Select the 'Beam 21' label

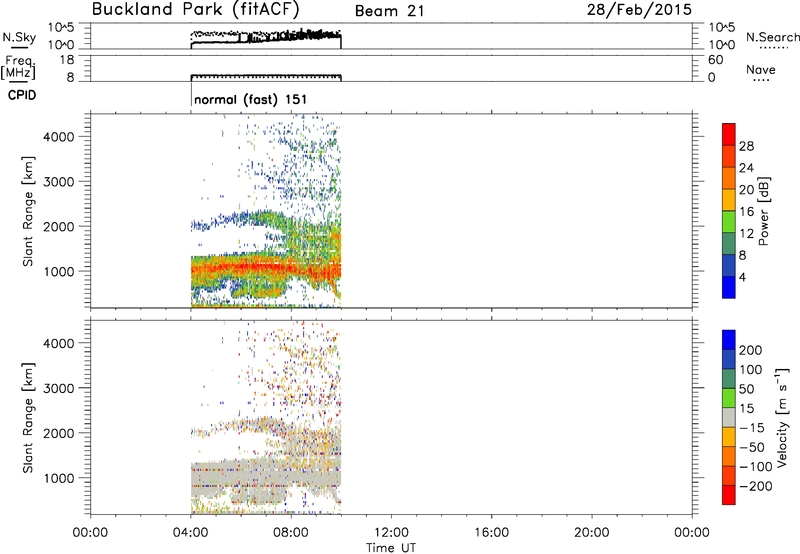point(389,11)
